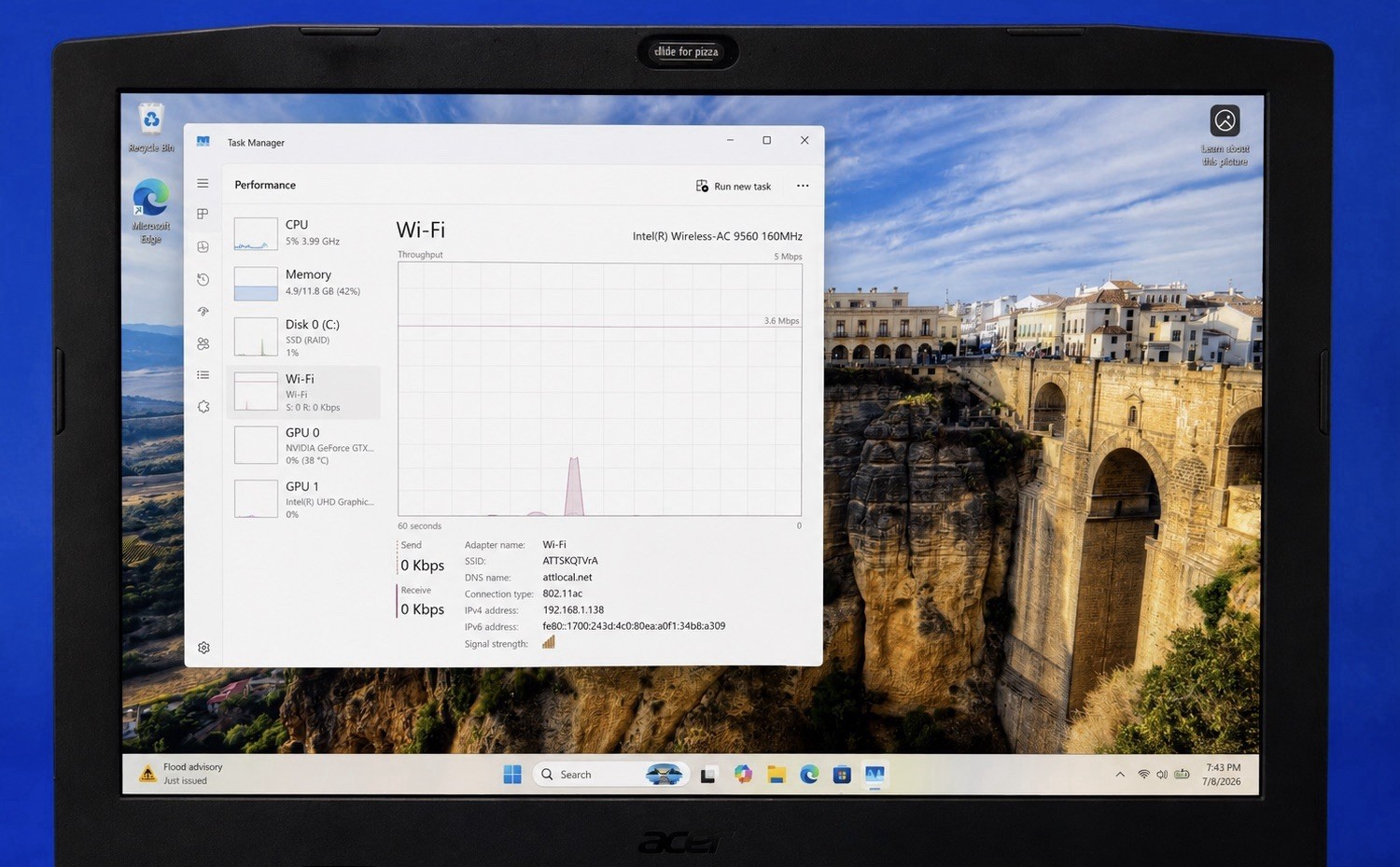
Task: Open the Flood advisory weather widget
Action: pyautogui.click(x=182, y=774)
